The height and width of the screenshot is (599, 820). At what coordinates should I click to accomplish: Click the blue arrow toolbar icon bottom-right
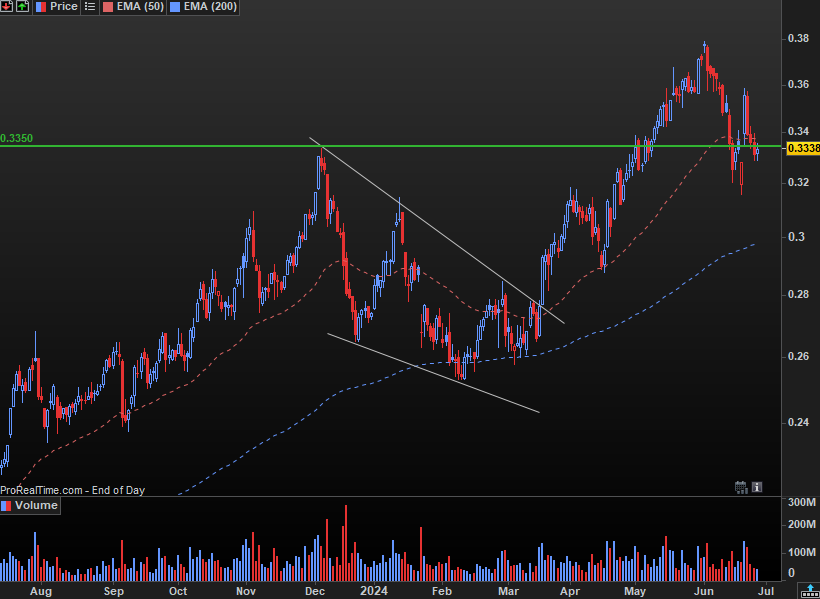tap(810, 592)
